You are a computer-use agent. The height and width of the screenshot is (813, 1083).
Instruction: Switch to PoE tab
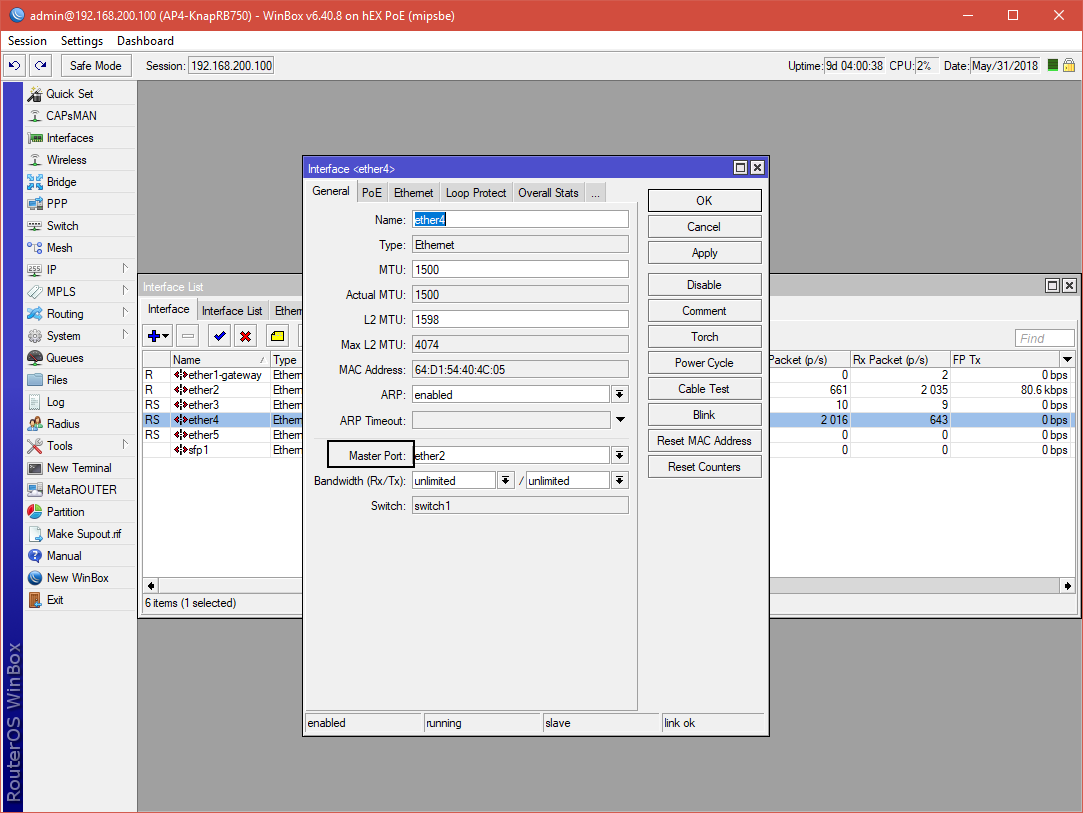372,193
